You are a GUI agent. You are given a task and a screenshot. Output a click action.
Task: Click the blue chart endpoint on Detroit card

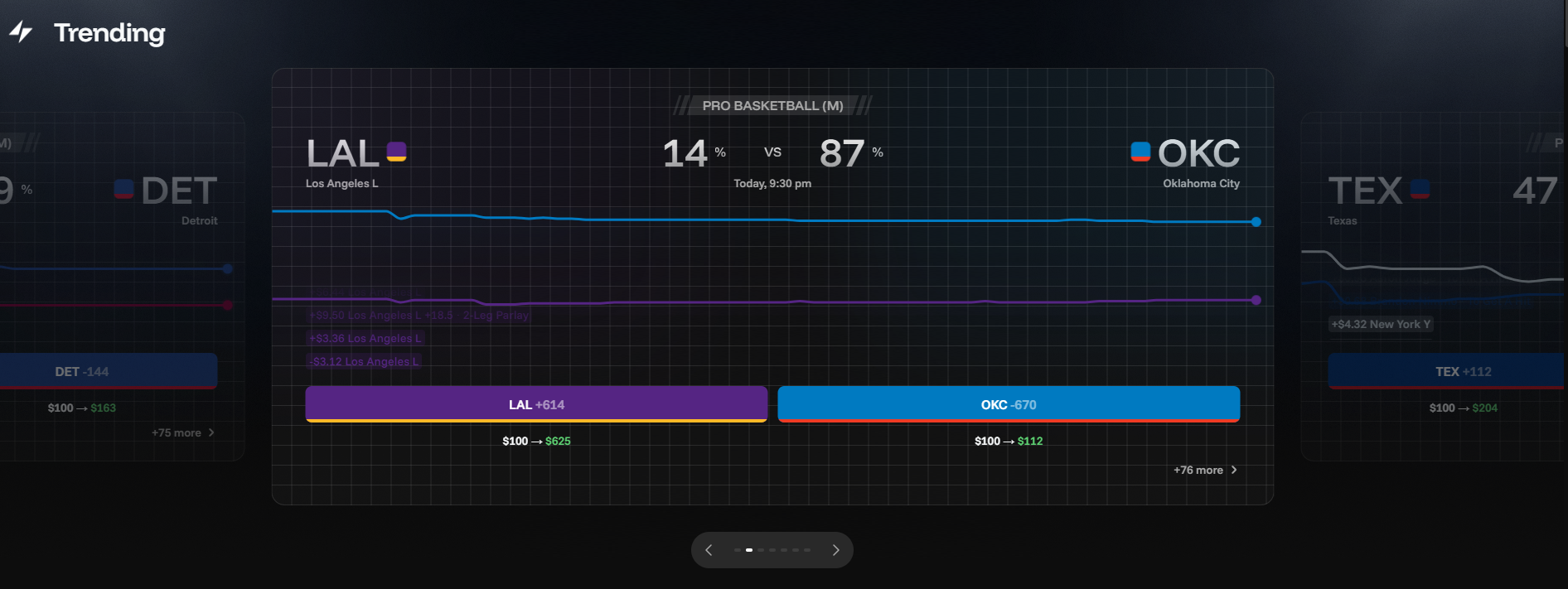228,268
